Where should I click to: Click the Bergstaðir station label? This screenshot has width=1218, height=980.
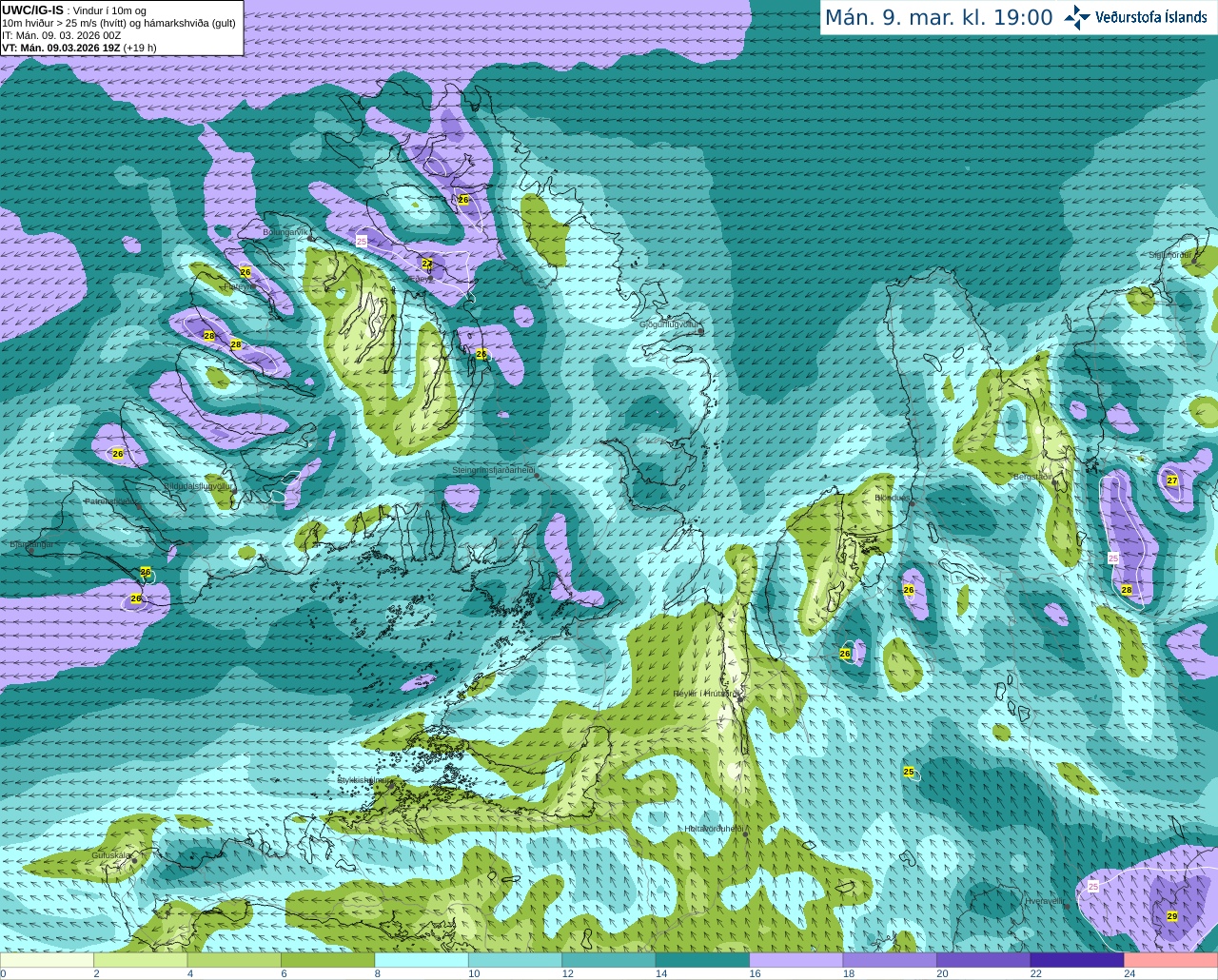coord(1032,477)
